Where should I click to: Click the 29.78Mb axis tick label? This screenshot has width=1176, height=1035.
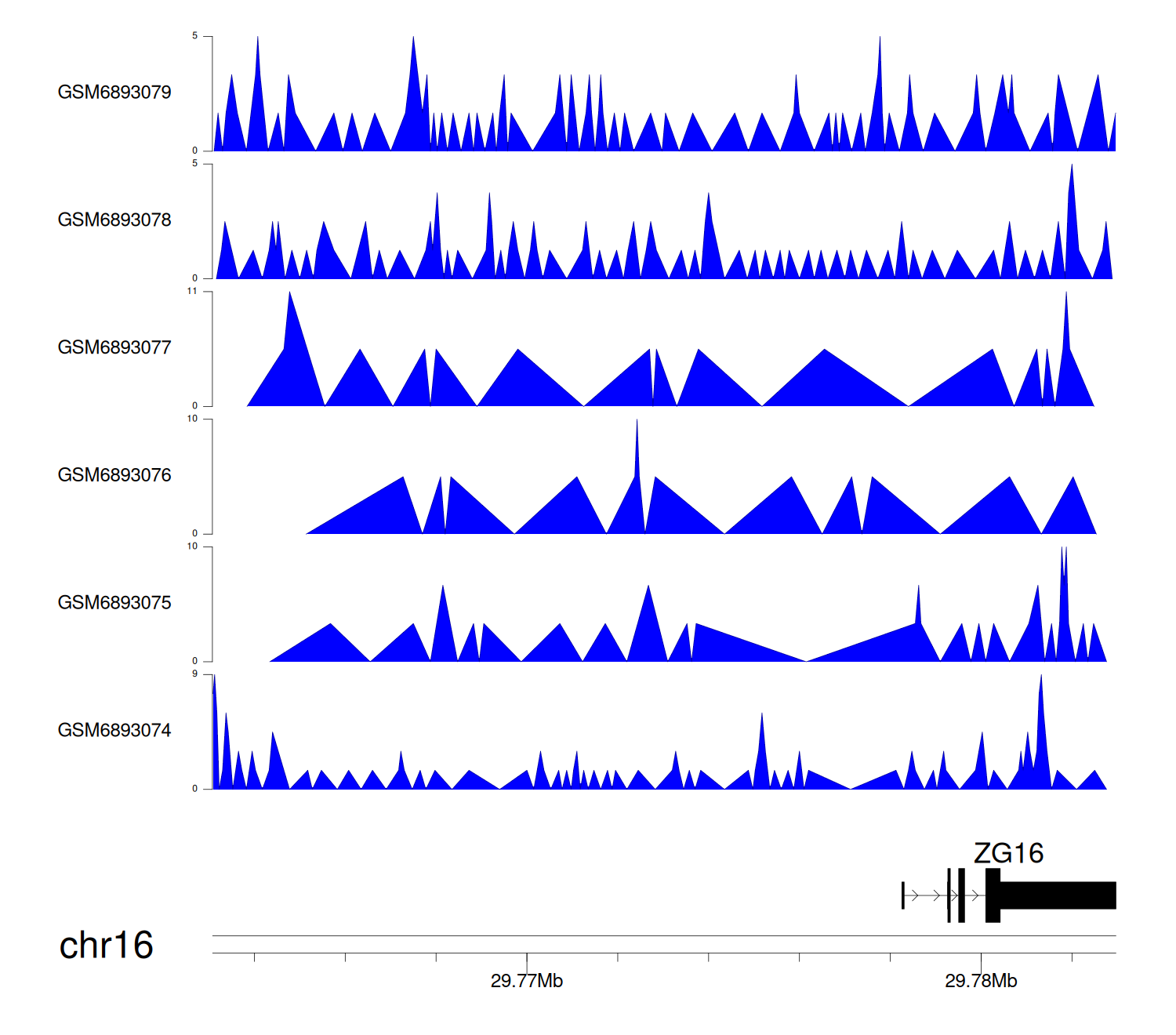click(x=981, y=981)
